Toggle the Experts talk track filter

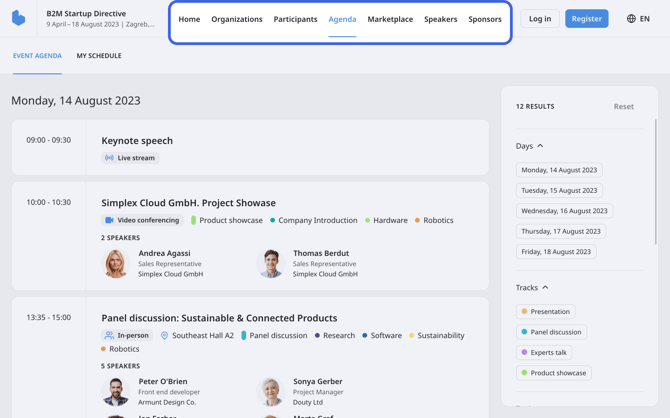[x=544, y=352]
